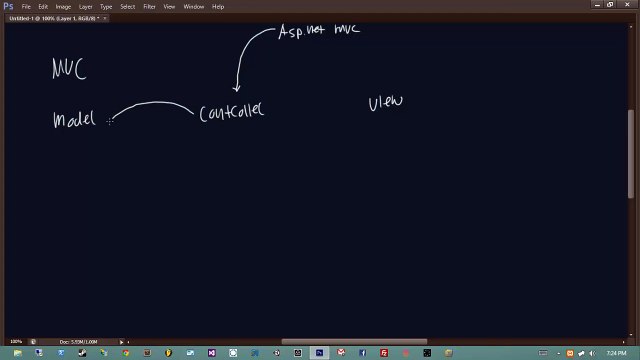Viewport: 640px width, 360px height.
Task: Open the Select menu
Action: pos(128,7)
